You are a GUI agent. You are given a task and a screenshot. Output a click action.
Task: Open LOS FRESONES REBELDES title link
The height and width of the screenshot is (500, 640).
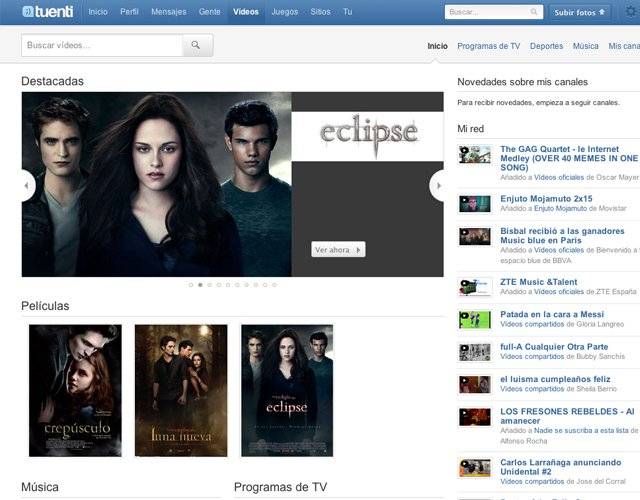567,416
